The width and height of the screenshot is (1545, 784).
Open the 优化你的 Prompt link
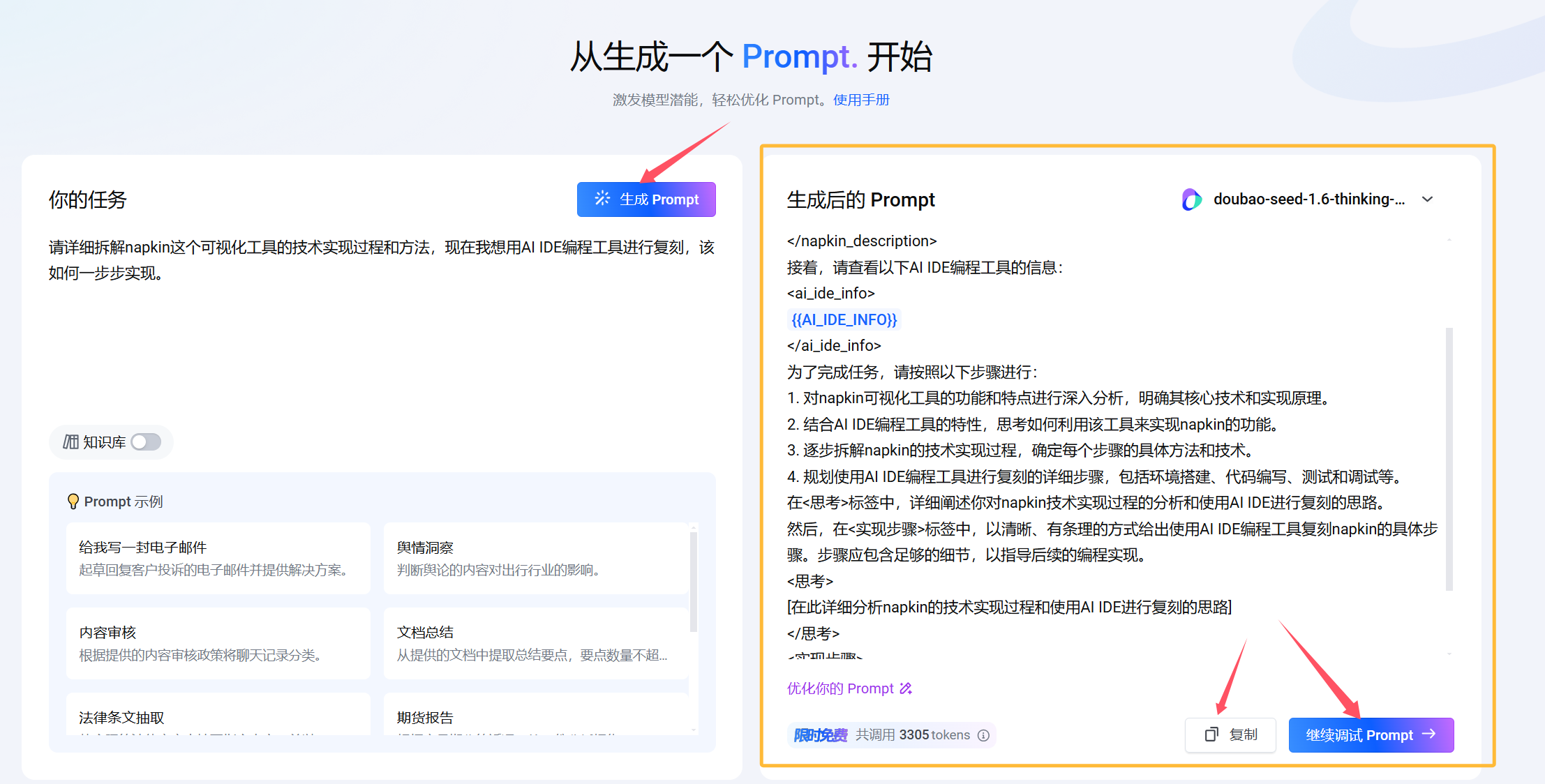839,688
